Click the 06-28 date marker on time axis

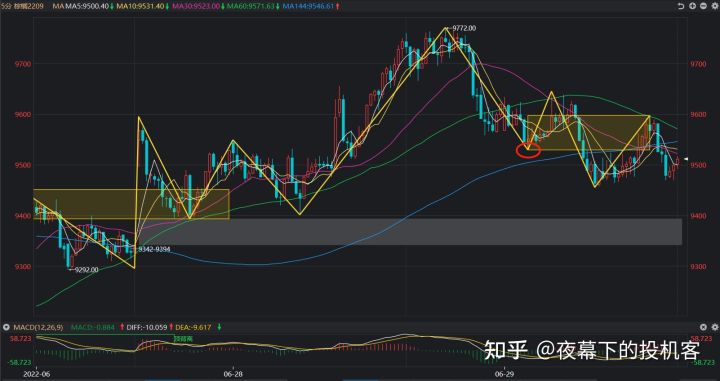tap(233, 374)
